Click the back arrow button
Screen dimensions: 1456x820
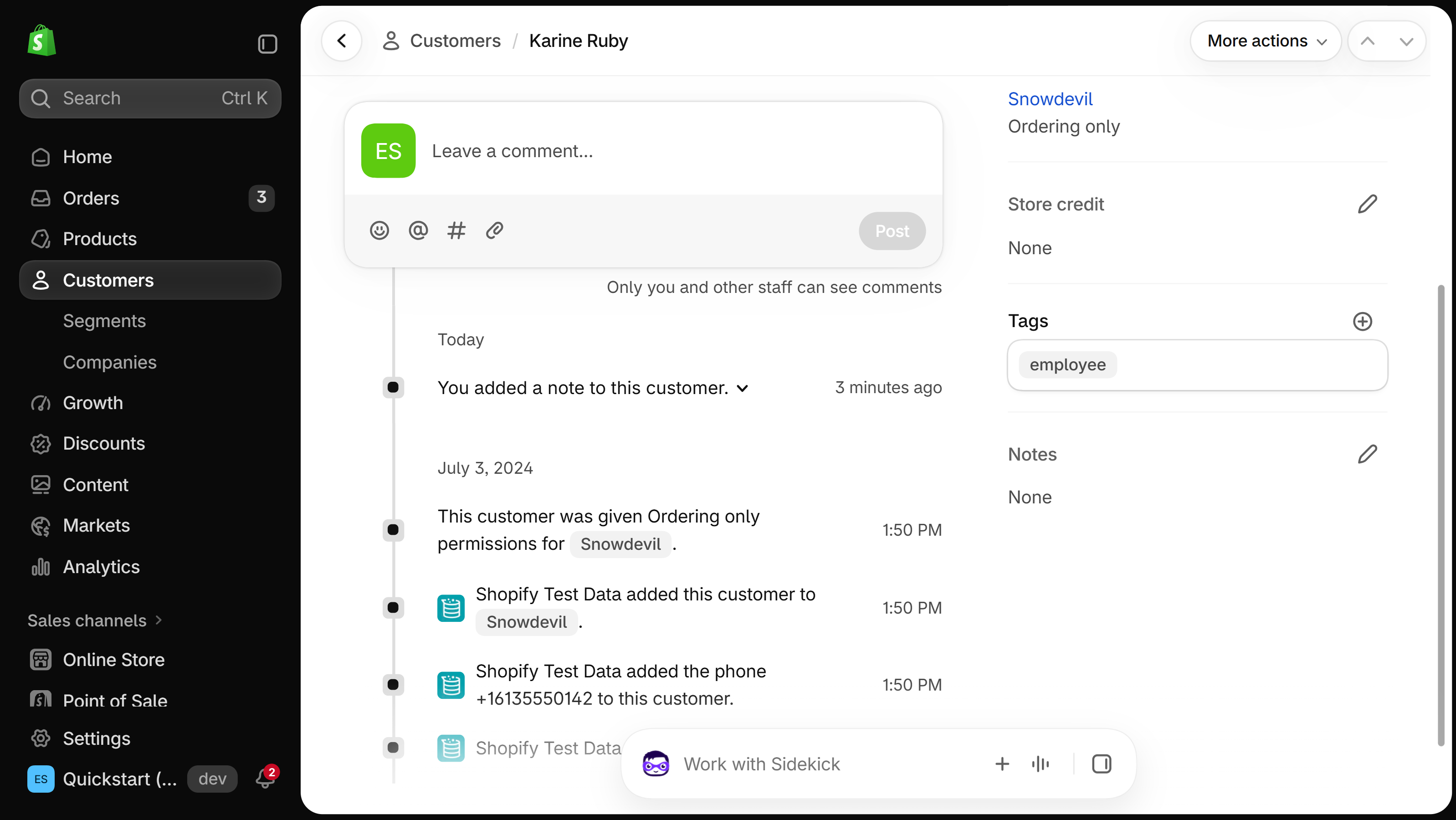click(341, 41)
